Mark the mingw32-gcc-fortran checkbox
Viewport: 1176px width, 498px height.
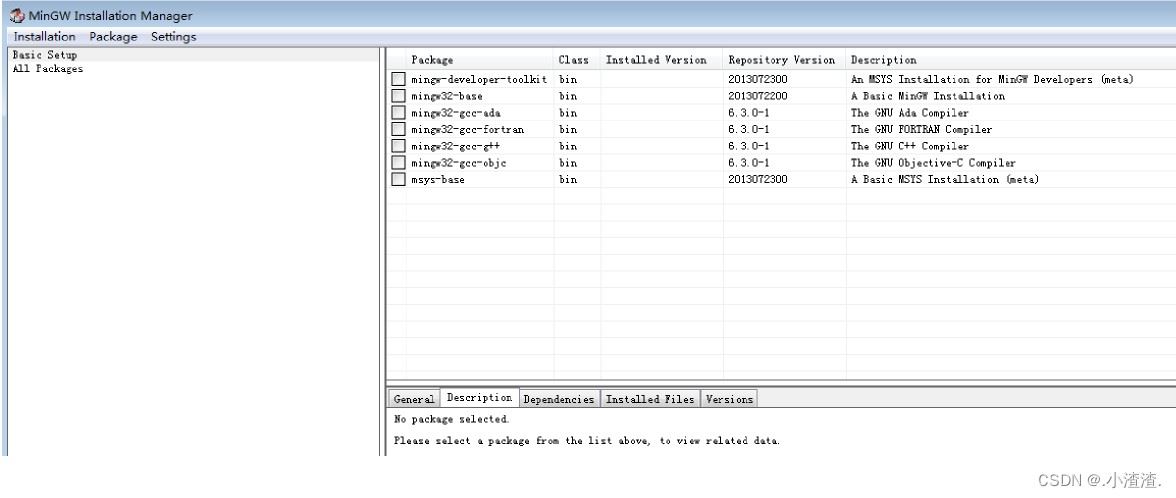pos(398,129)
